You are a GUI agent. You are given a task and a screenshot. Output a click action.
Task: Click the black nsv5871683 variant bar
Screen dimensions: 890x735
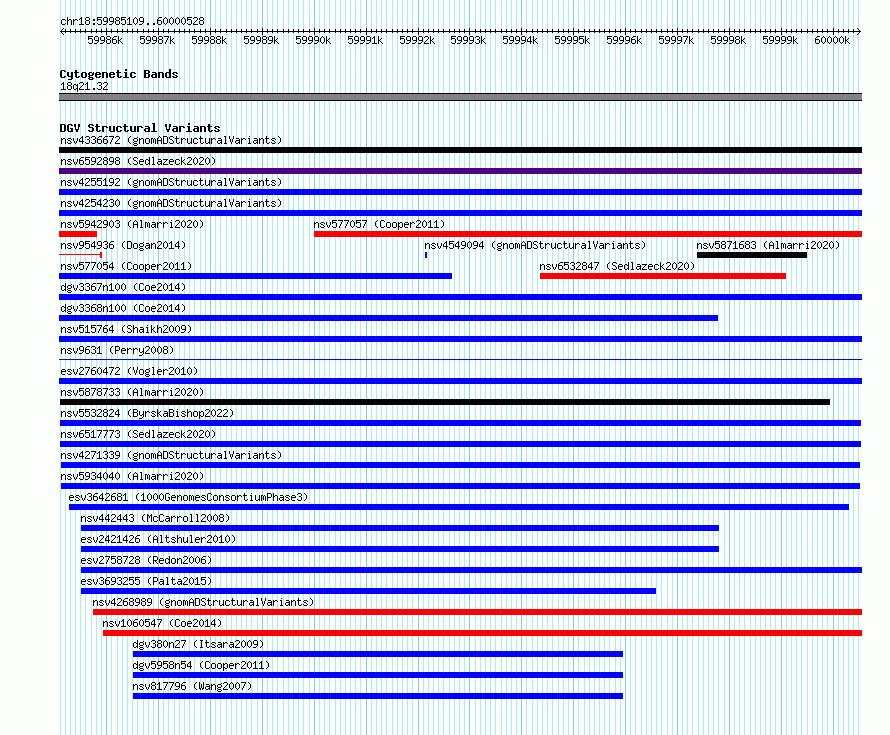752,255
